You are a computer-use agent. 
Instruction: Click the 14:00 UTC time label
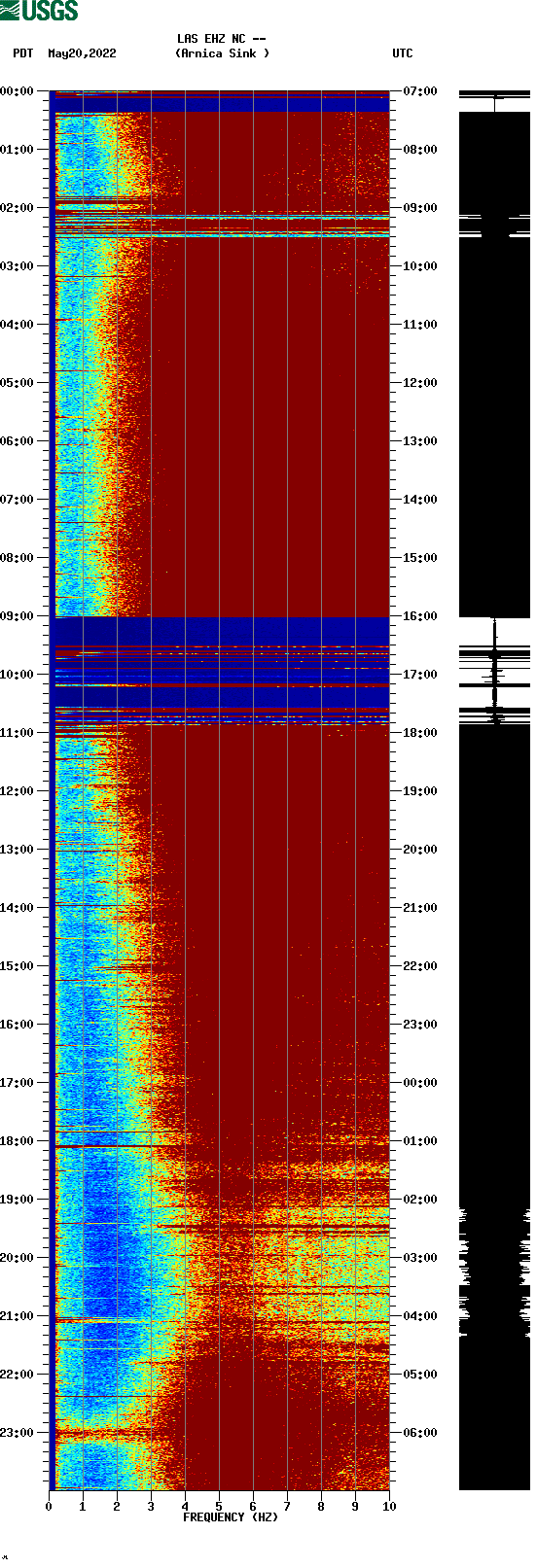tap(420, 500)
